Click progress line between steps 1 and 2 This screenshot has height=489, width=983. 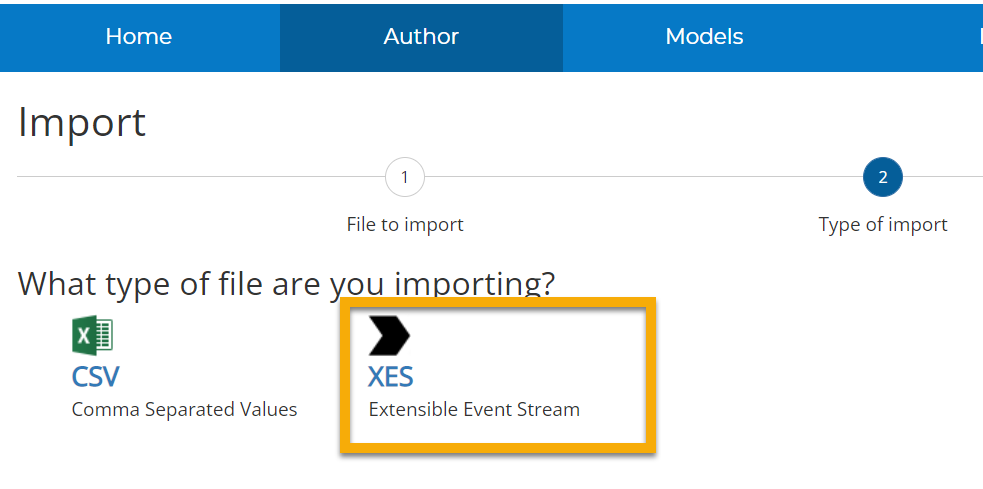[x=640, y=178]
